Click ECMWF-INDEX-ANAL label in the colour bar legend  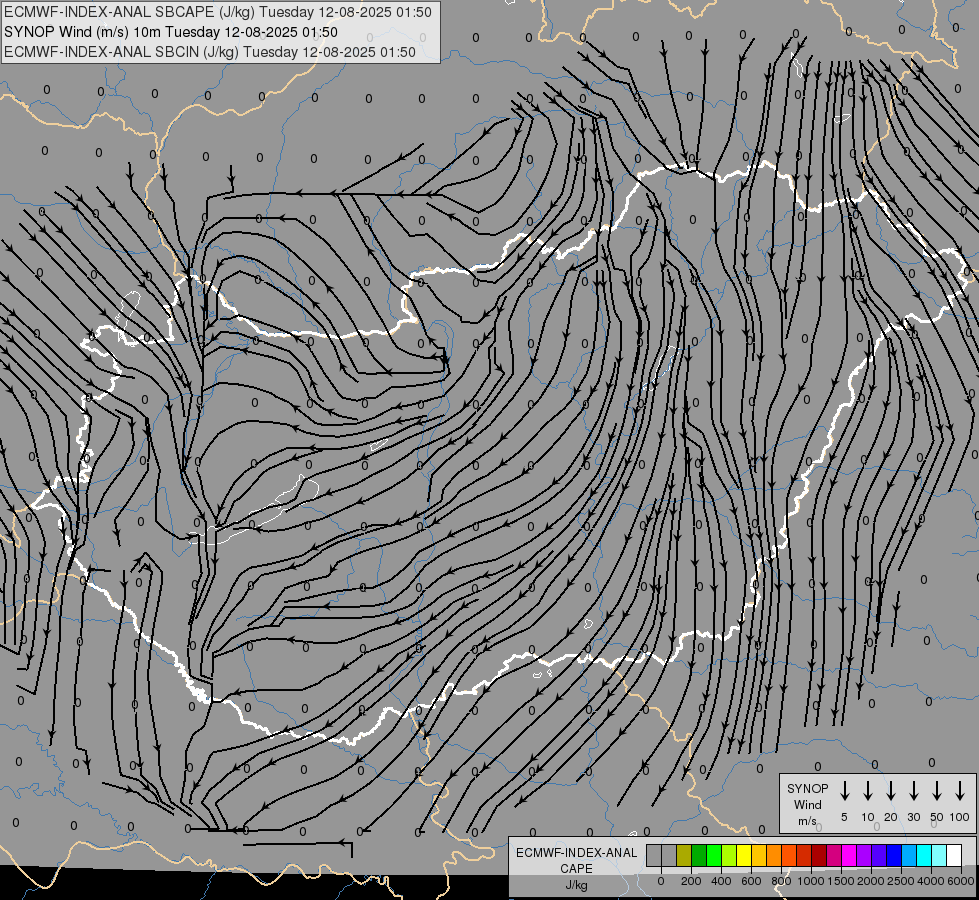(577, 853)
